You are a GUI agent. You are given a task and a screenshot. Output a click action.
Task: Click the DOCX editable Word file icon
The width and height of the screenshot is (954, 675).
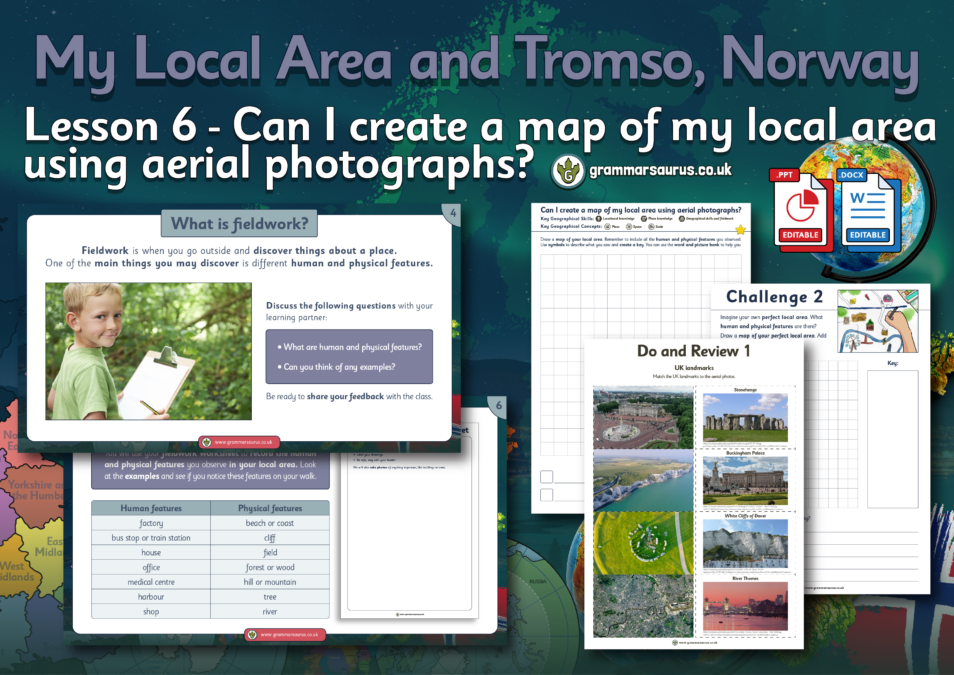tap(865, 205)
